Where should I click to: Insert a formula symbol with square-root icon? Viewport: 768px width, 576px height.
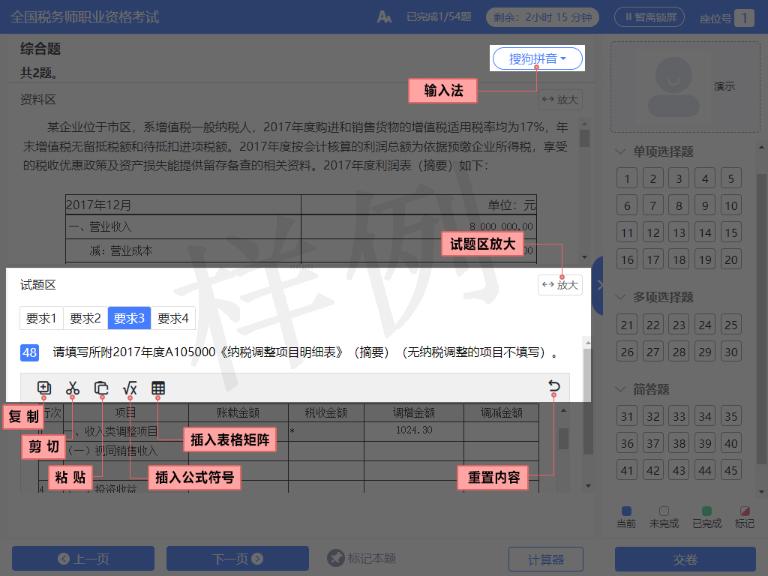point(130,388)
